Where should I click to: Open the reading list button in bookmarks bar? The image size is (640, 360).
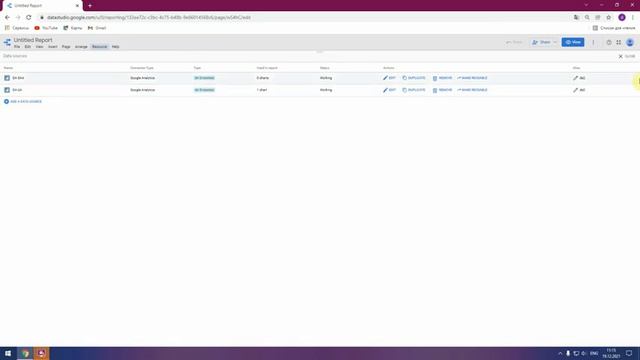pos(614,28)
